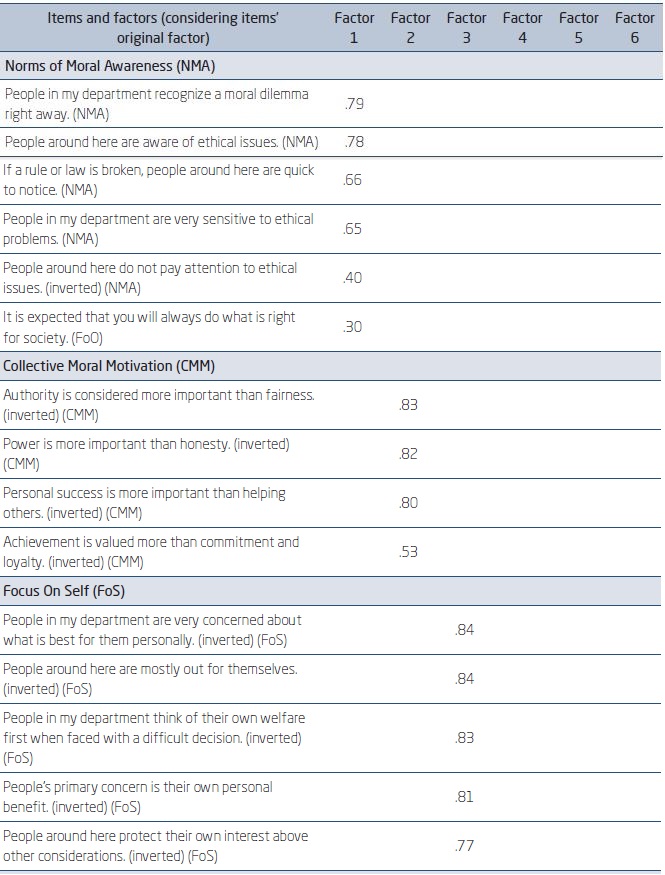Click the Factor 1 column header
The width and height of the screenshot is (665, 875).
tap(354, 27)
